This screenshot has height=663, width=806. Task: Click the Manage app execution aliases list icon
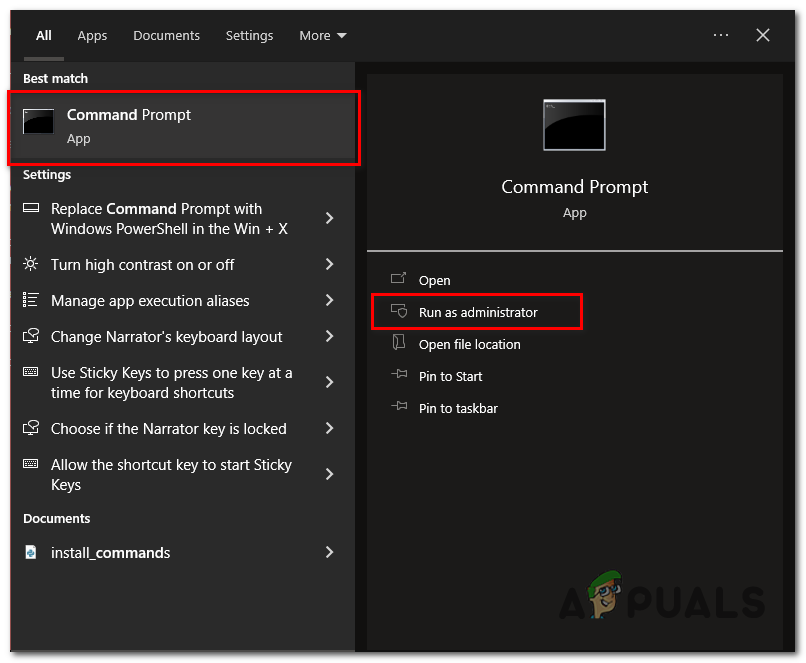coord(31,301)
